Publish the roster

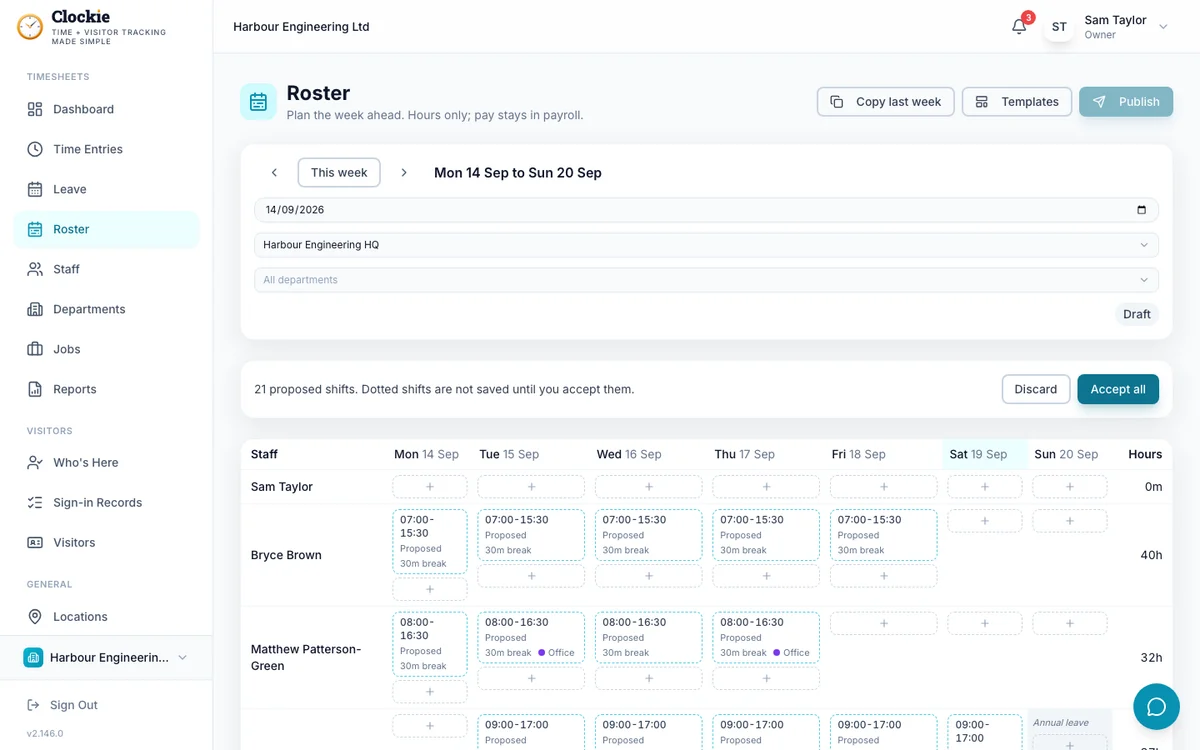pos(1126,102)
